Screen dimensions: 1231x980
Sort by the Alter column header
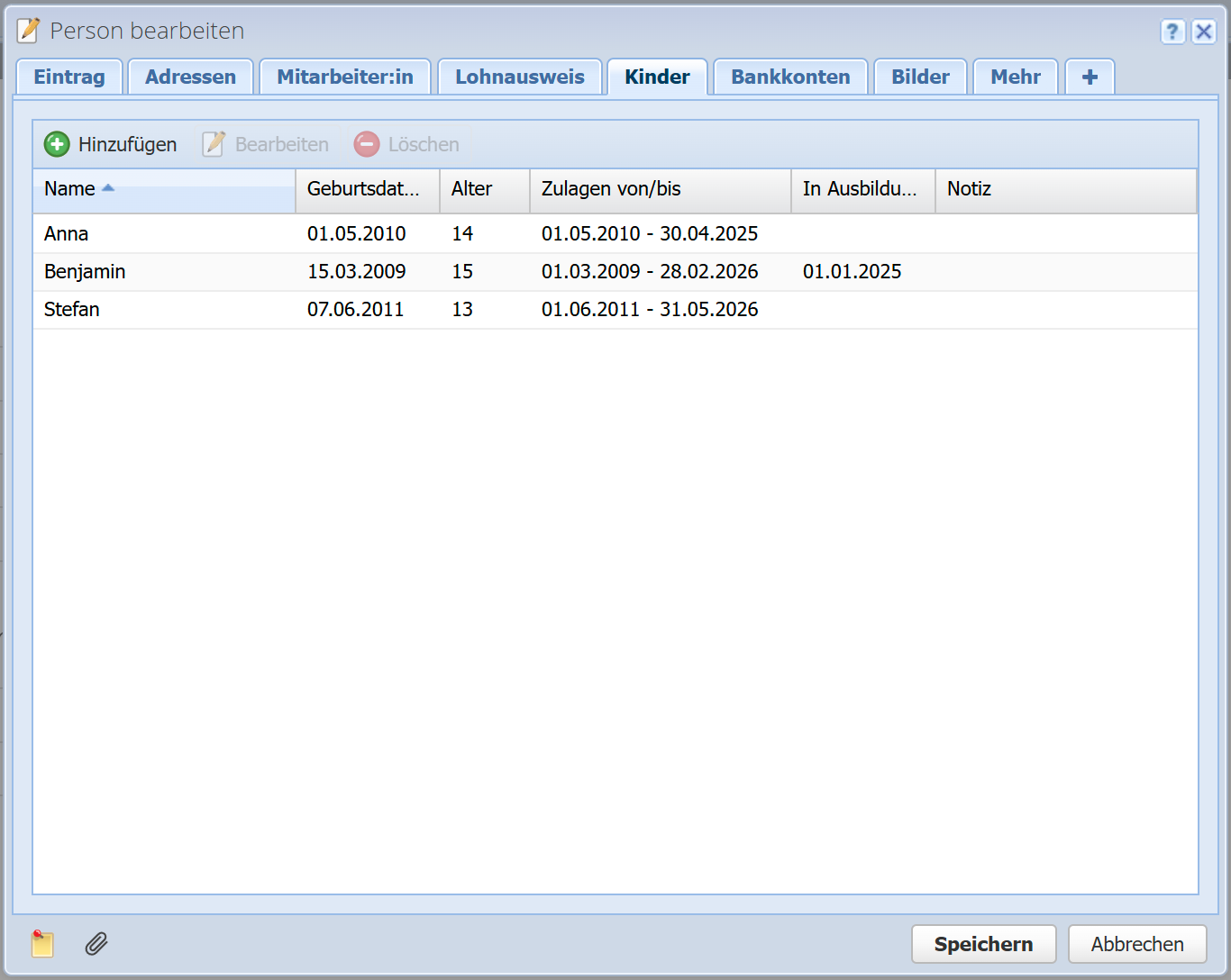point(472,189)
